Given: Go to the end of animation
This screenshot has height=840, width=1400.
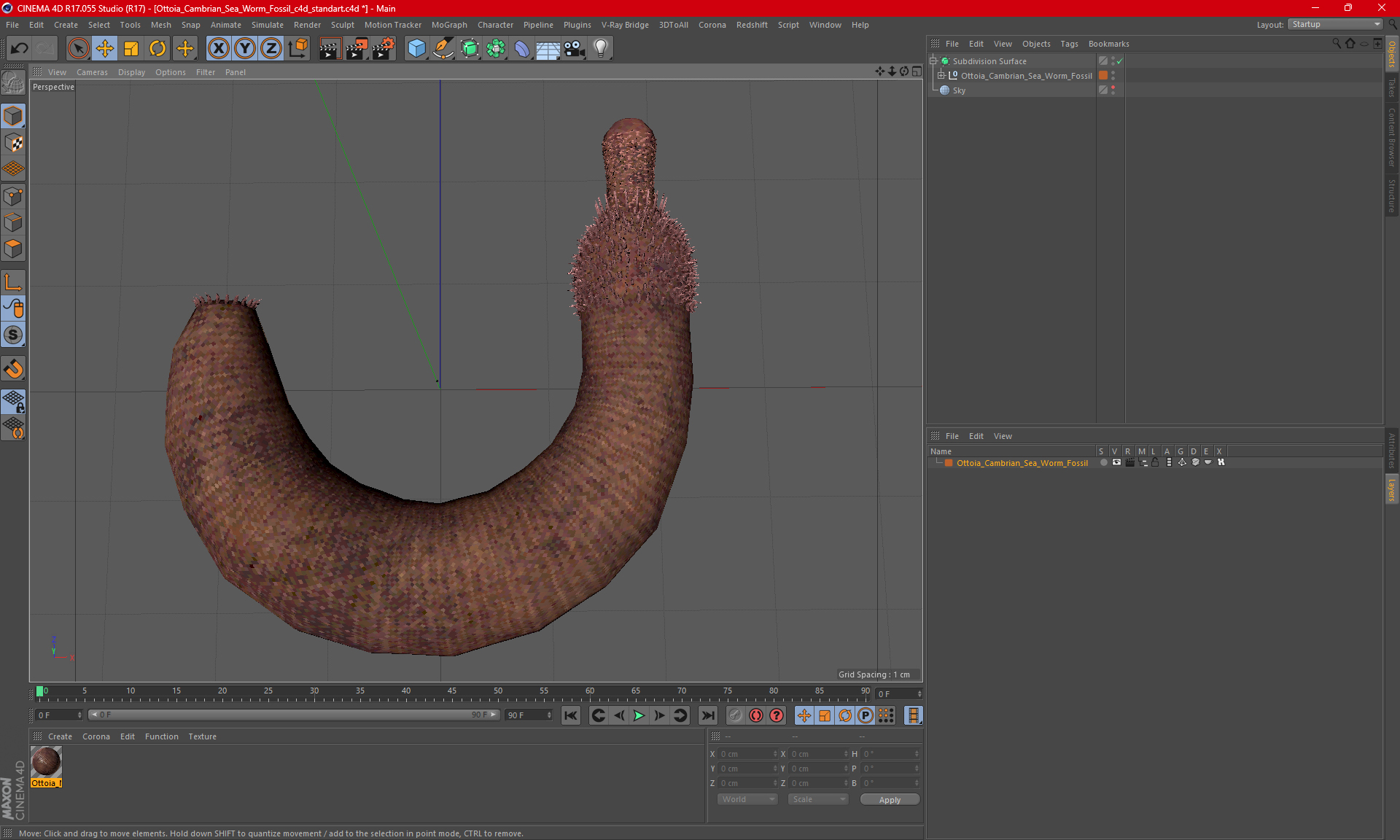Looking at the screenshot, I should pos(707,715).
